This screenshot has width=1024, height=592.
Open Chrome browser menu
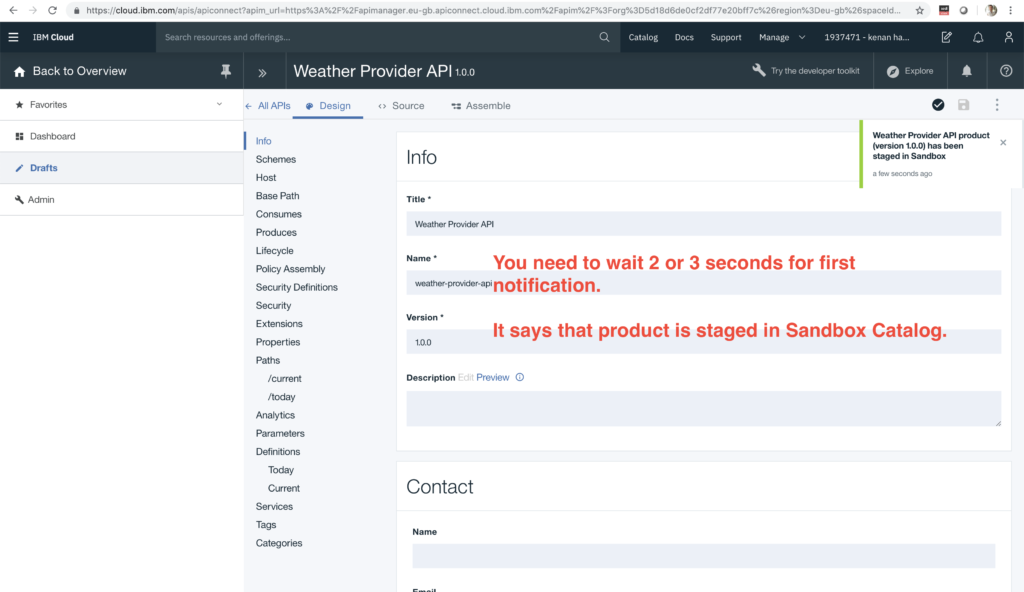click(1010, 10)
